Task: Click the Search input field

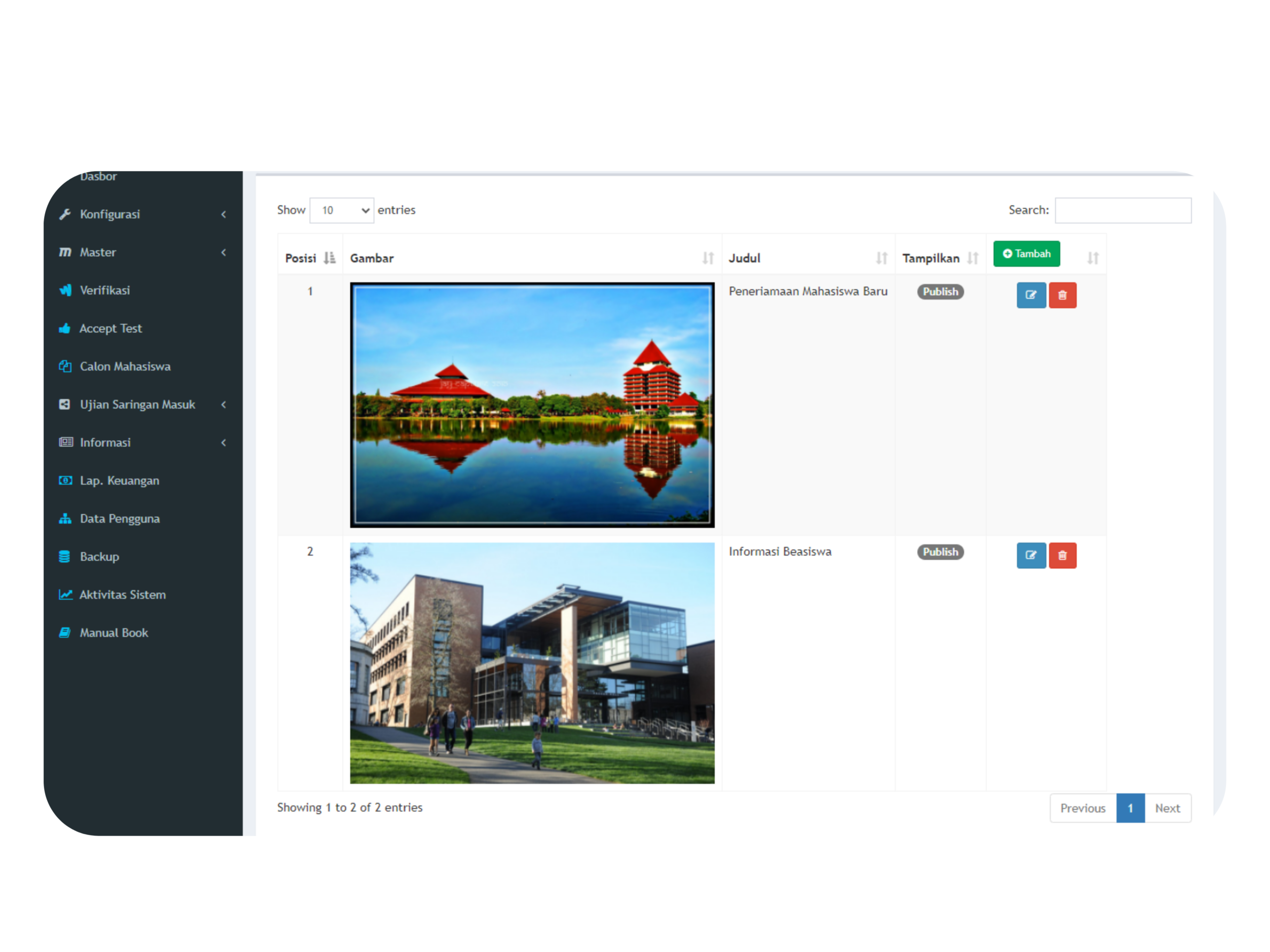Action: (1123, 210)
